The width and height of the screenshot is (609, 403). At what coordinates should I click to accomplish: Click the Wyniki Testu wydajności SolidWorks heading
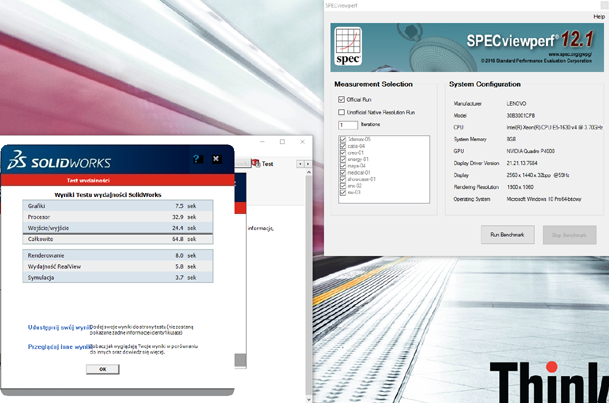pyautogui.click(x=108, y=195)
